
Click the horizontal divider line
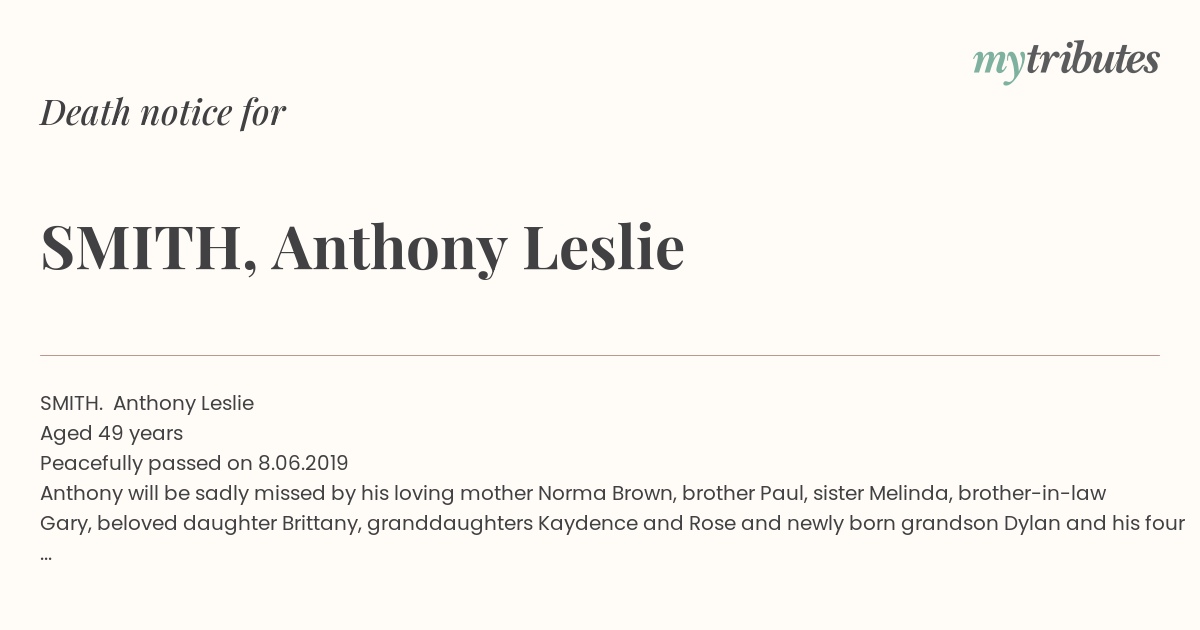pyautogui.click(x=600, y=355)
